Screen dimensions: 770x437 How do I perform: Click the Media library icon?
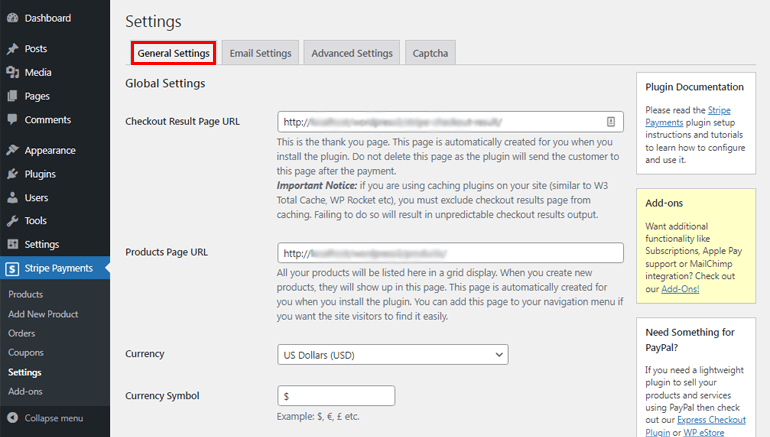pos(12,72)
